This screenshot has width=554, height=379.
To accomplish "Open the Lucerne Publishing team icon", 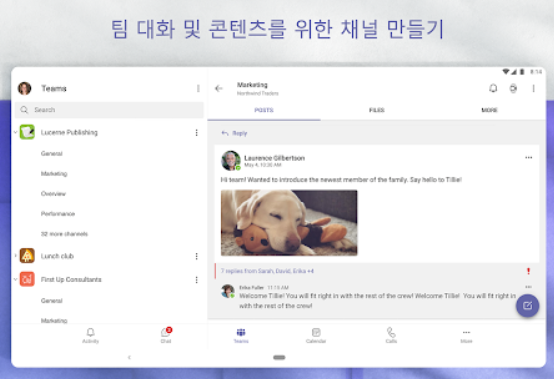I will point(27,132).
